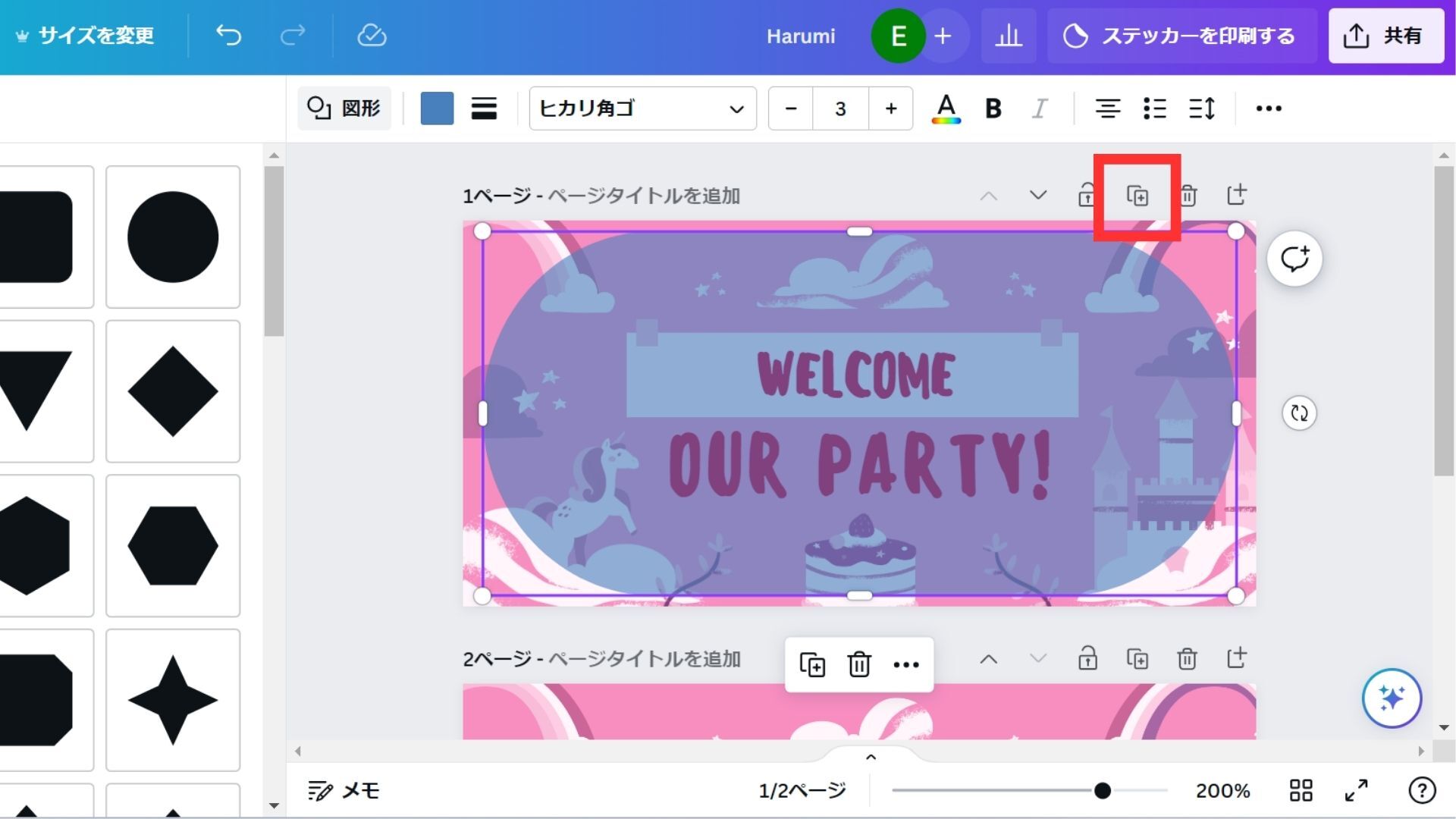Select the OUR PARTY! text on canvas
Viewport: 1456px width, 819px height.
[860, 464]
